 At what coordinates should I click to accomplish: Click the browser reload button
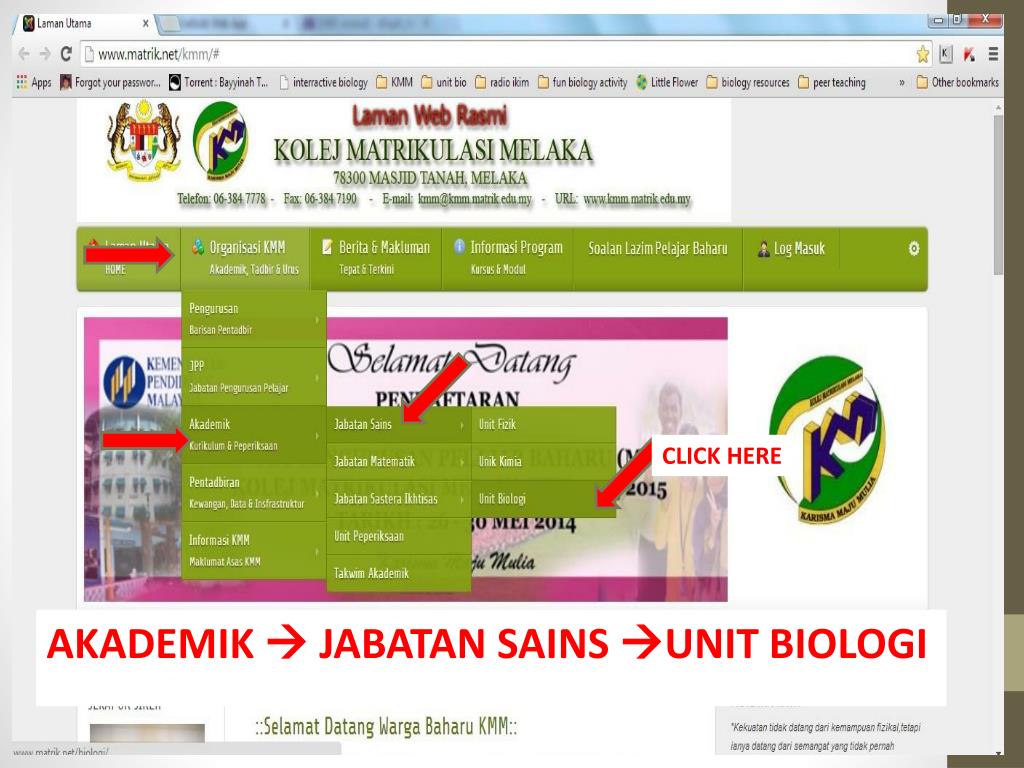tap(66, 54)
